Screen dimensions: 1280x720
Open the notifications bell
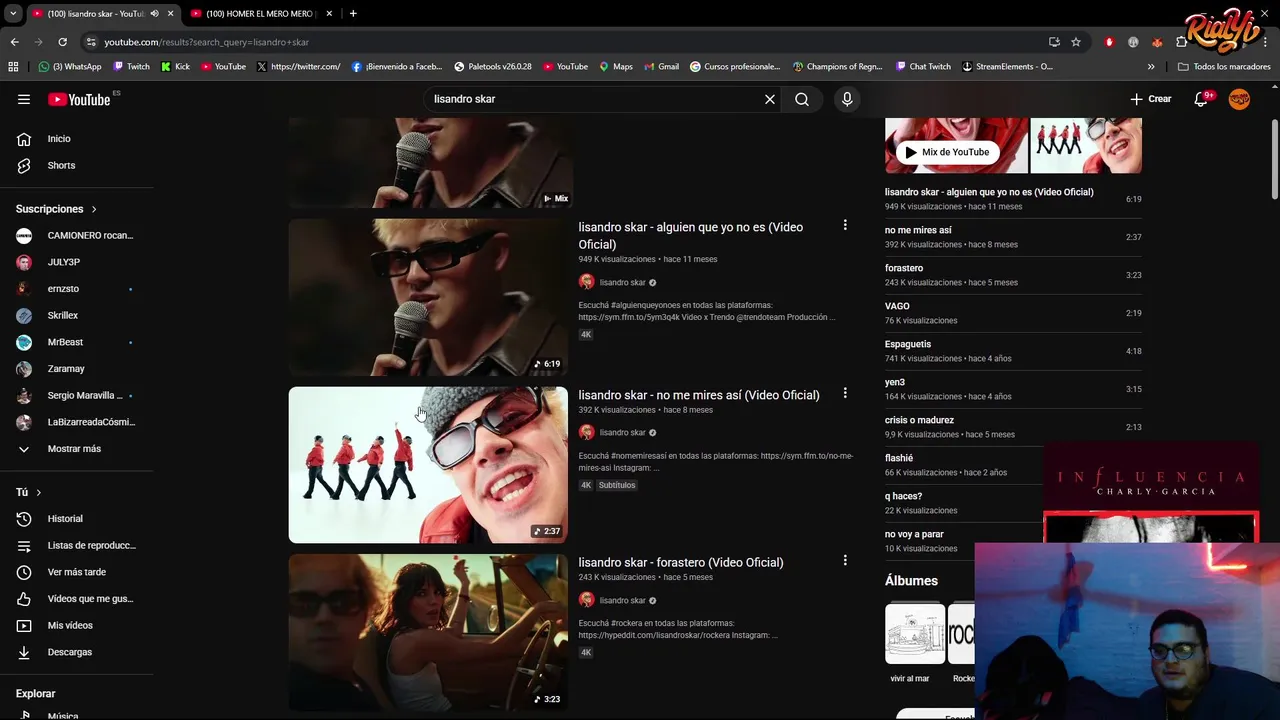click(1201, 99)
